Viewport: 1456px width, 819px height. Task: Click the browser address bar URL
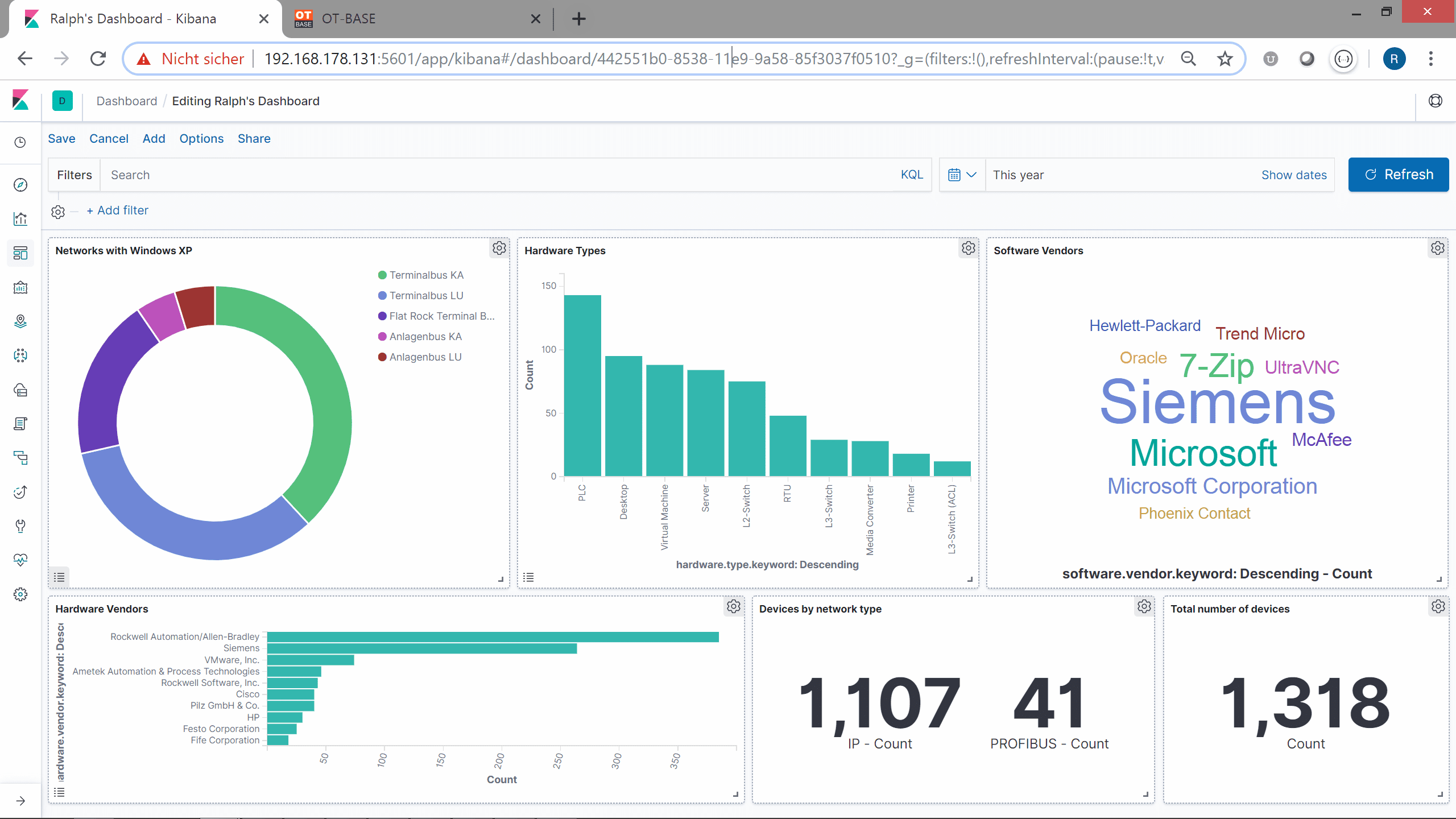tap(714, 59)
